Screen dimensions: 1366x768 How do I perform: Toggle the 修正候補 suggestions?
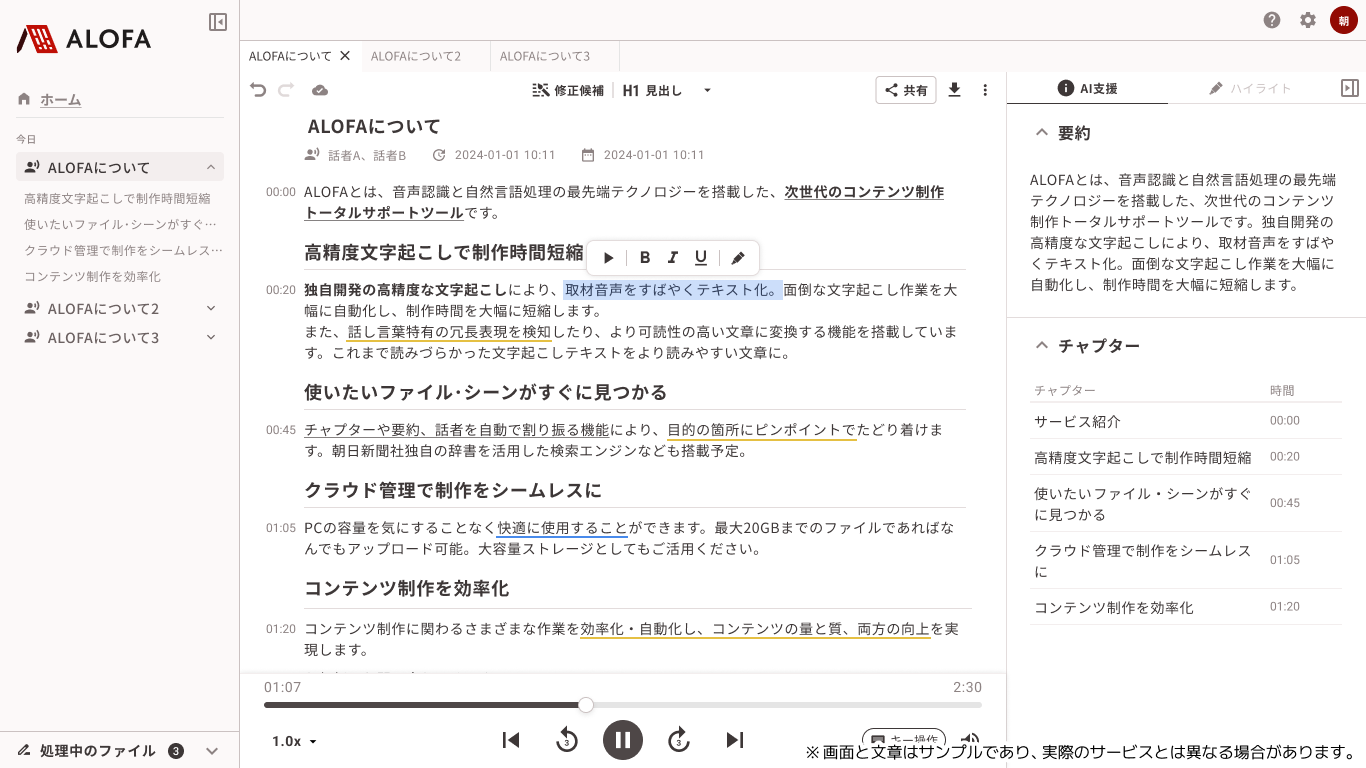(568, 90)
